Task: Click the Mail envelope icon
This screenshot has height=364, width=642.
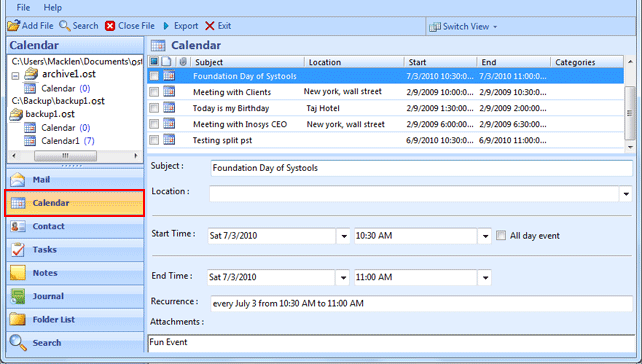Action: [18, 180]
